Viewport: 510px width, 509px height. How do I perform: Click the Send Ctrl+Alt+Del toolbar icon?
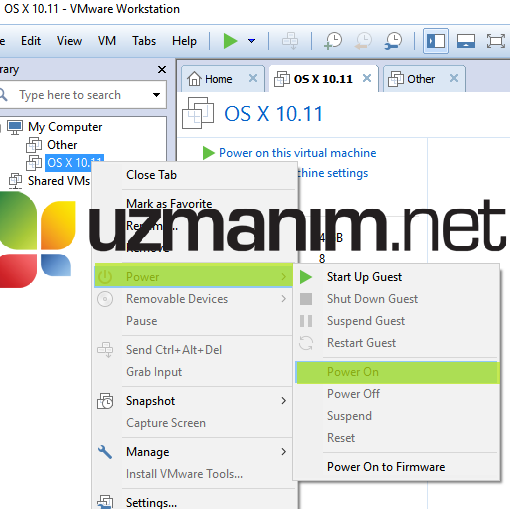[290, 41]
